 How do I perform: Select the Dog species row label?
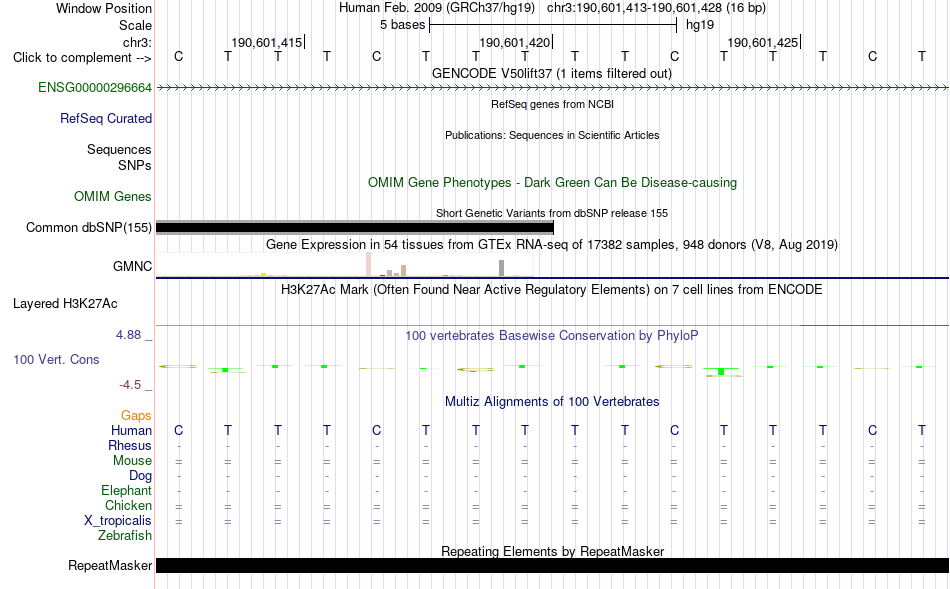click(140, 476)
